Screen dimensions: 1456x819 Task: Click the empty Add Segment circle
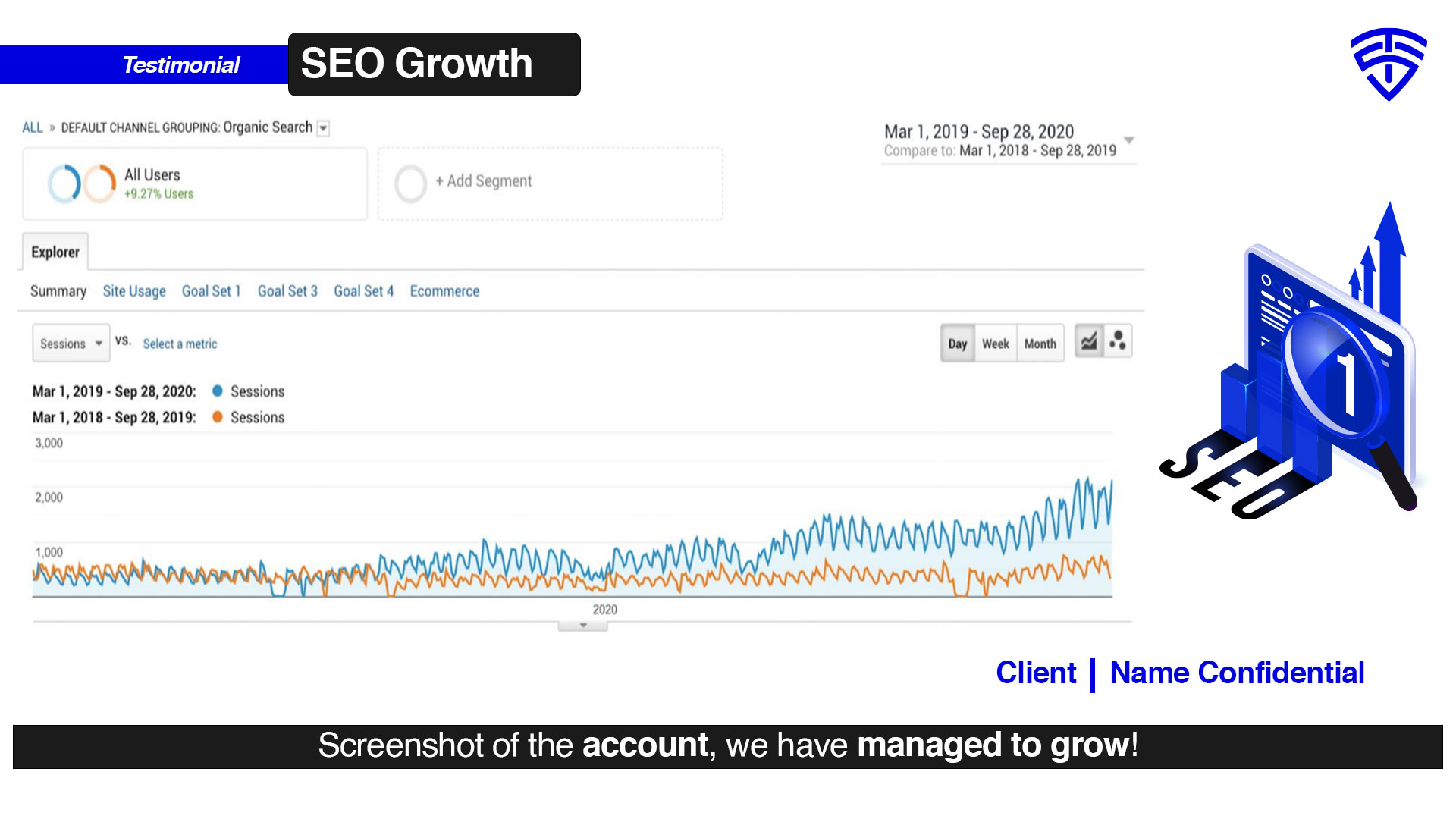tap(410, 184)
